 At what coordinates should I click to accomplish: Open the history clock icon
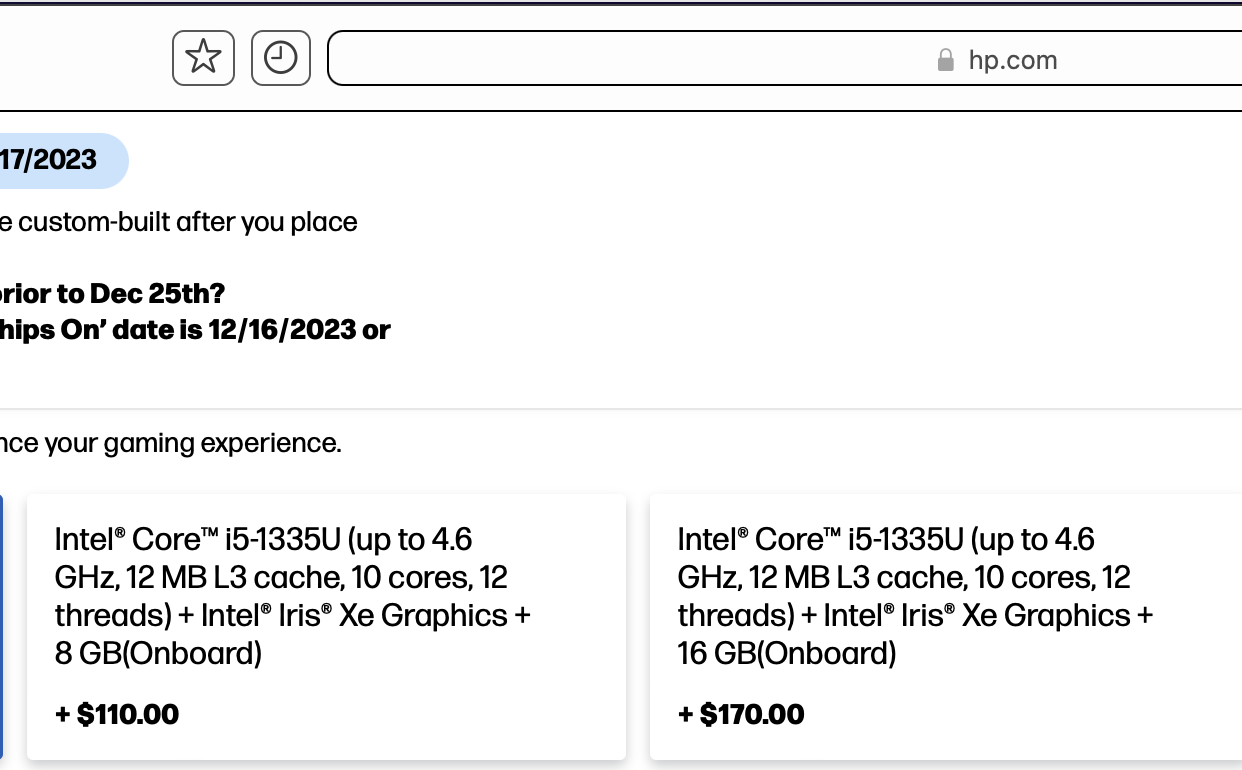280,58
